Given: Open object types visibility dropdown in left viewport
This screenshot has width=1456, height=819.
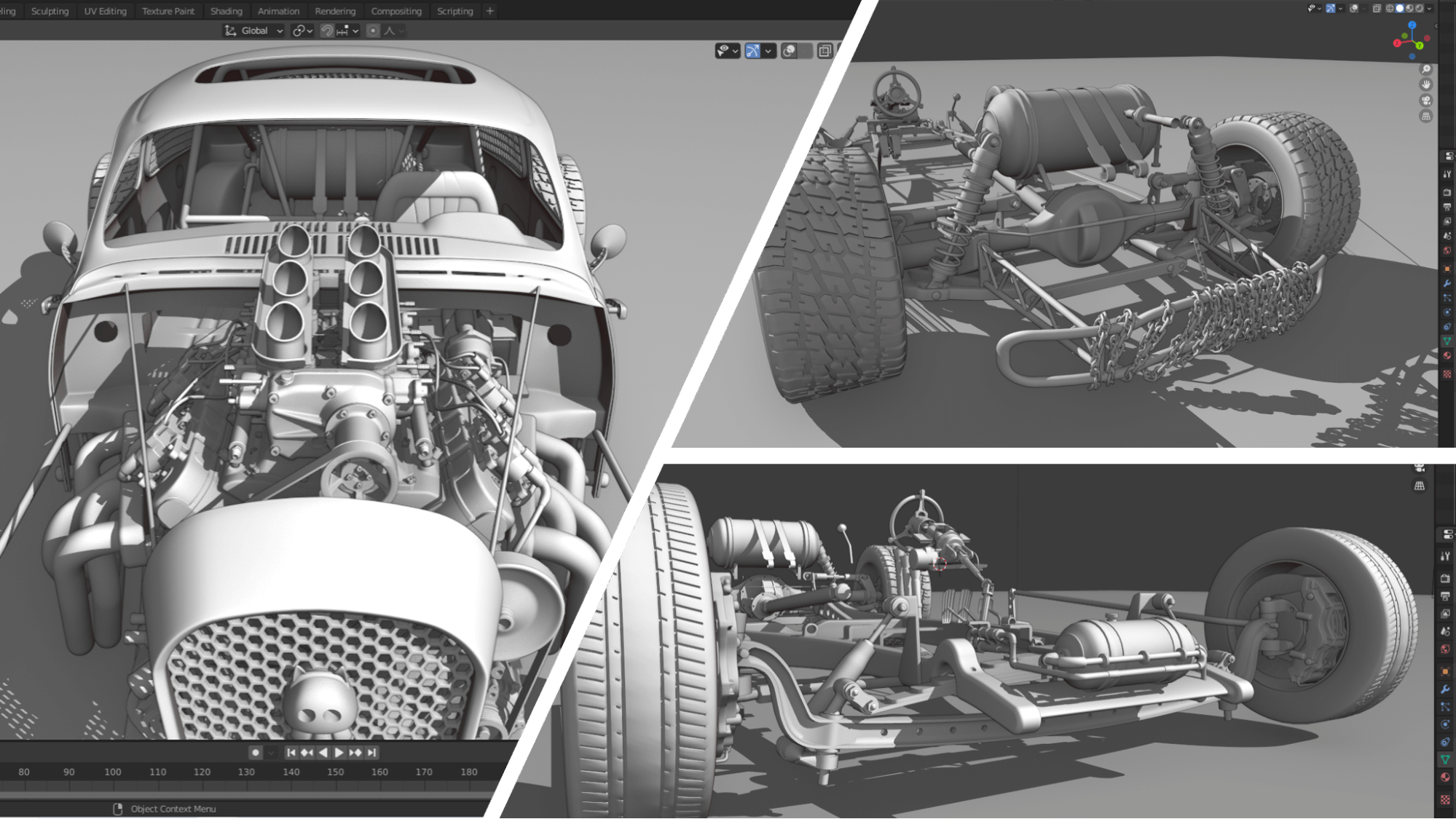Looking at the screenshot, I should [x=728, y=51].
